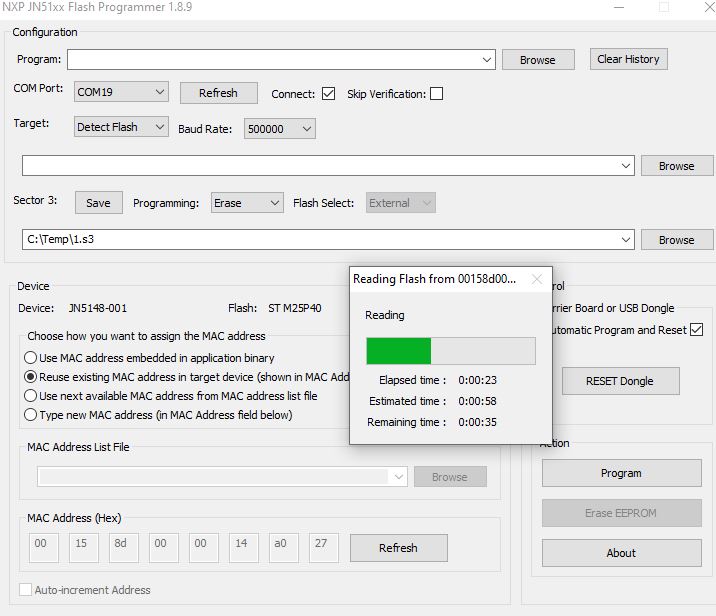Click the Elapsed time value 0:00:23
The width and height of the screenshot is (716, 616).
click(478, 380)
